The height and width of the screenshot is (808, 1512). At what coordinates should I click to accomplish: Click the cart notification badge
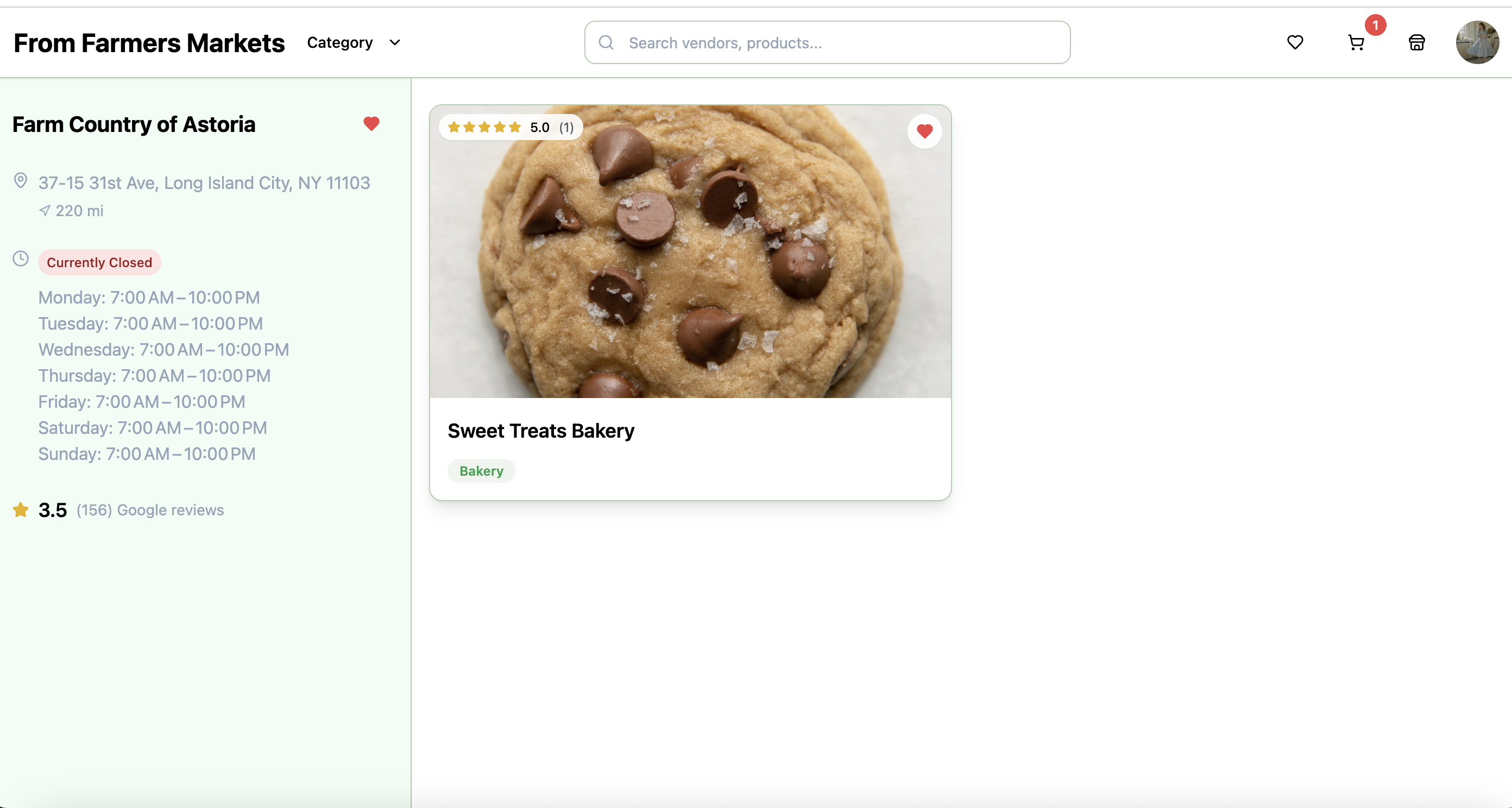pyautogui.click(x=1375, y=25)
